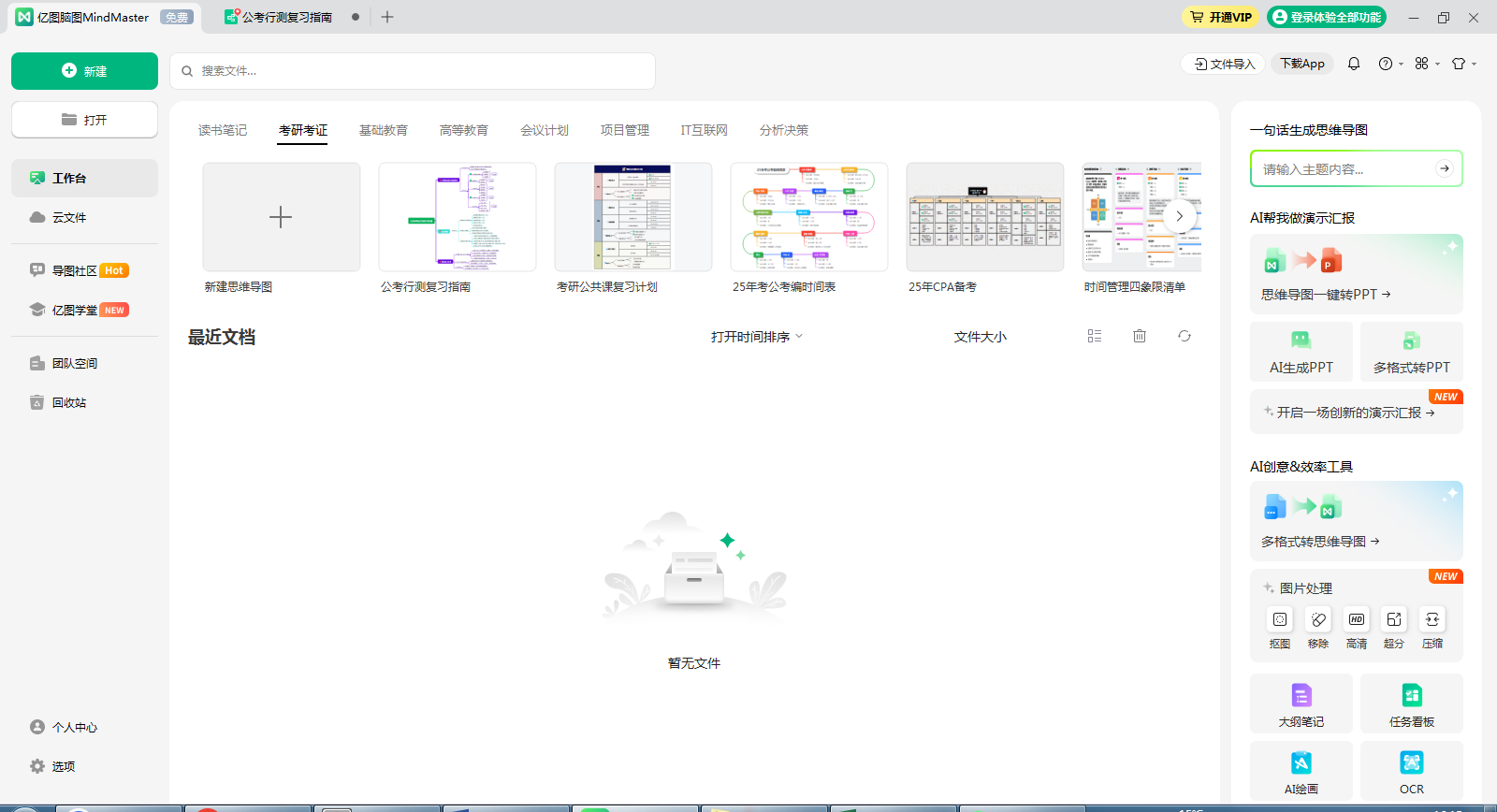Select 工作台 workbench in sidebar
The width and height of the screenshot is (1497, 812).
tap(84, 178)
